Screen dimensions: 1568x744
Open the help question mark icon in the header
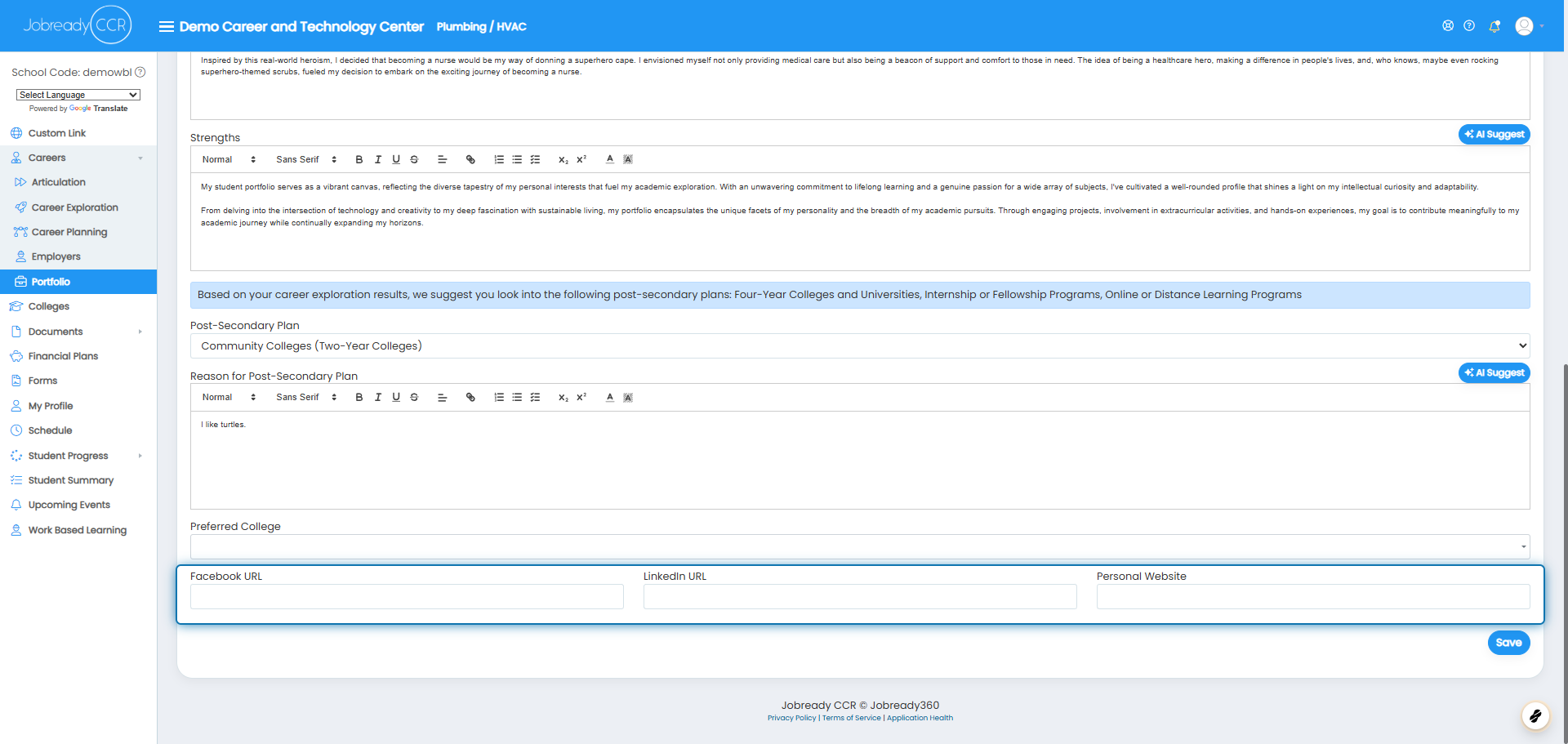coord(1469,25)
